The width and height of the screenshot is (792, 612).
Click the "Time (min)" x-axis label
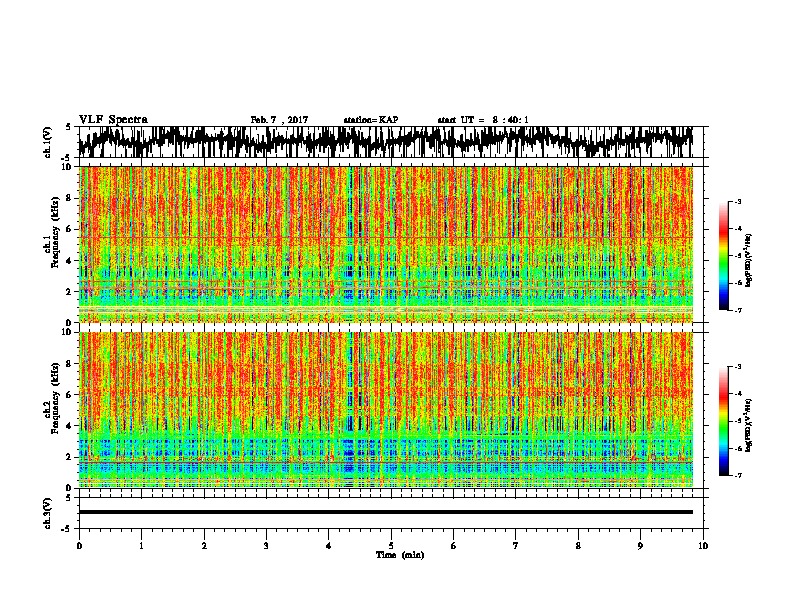click(x=400, y=555)
